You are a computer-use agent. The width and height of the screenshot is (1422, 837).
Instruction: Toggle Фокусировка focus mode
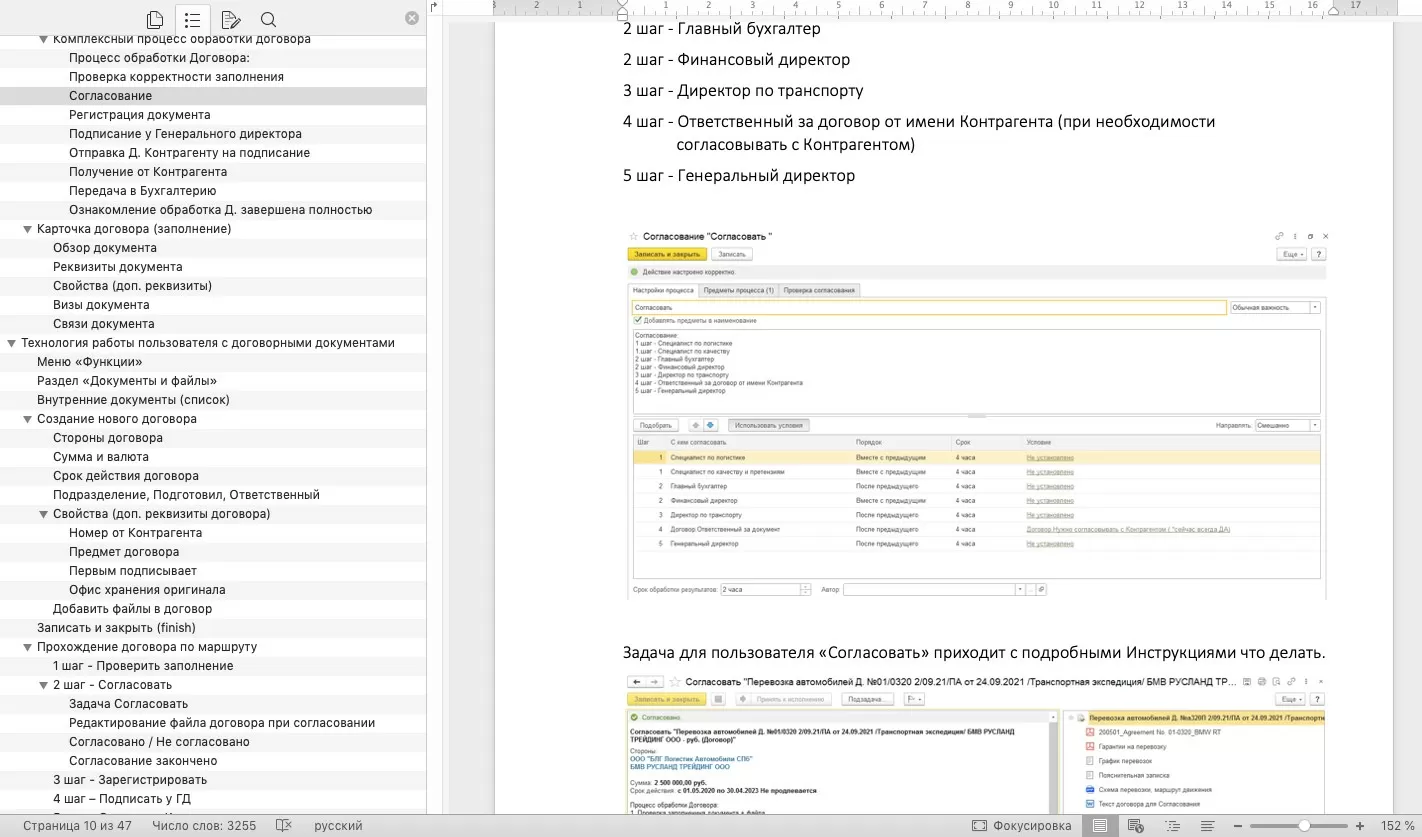[x=1021, y=826]
